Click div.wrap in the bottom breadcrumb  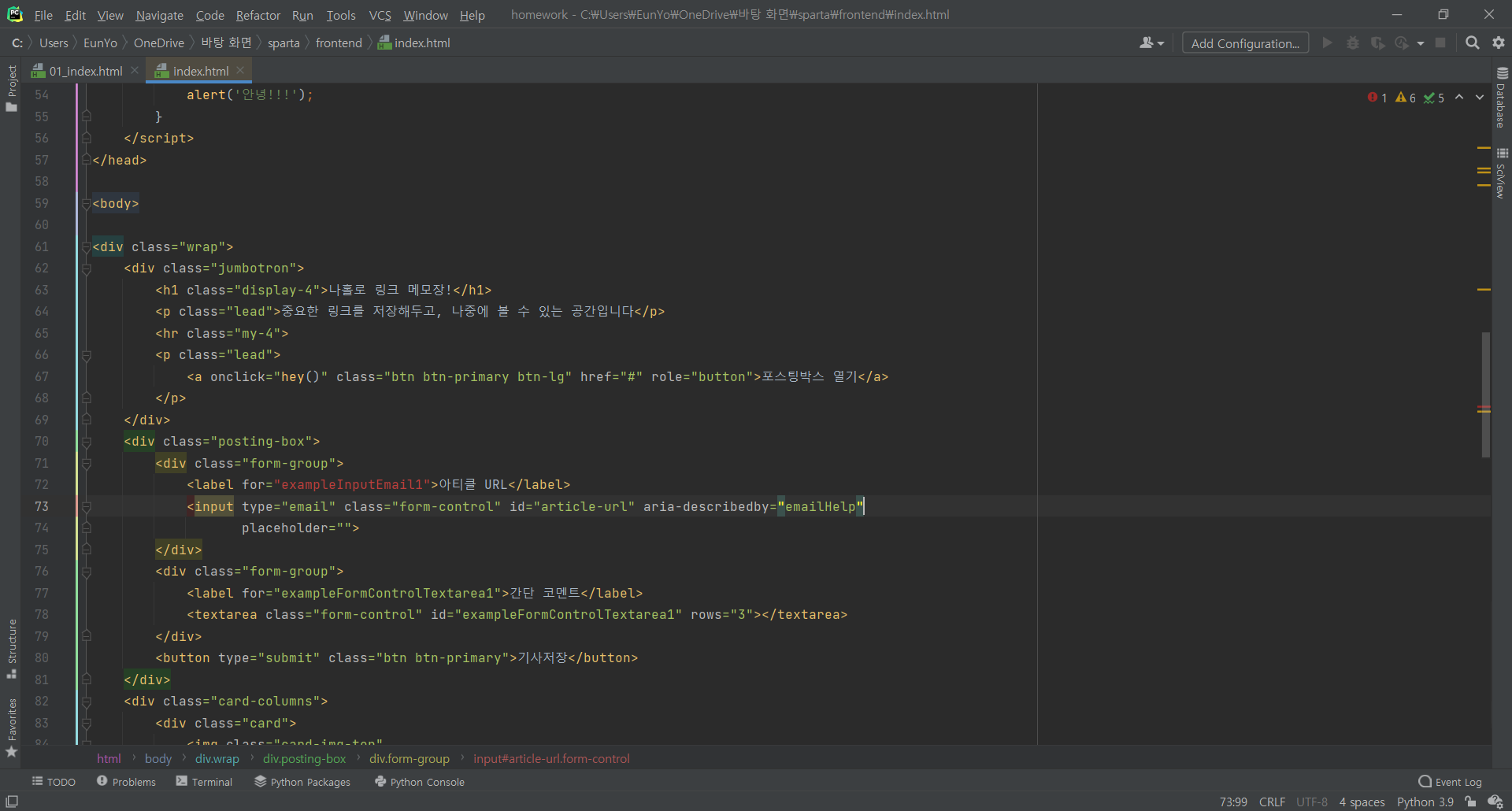pyautogui.click(x=217, y=759)
